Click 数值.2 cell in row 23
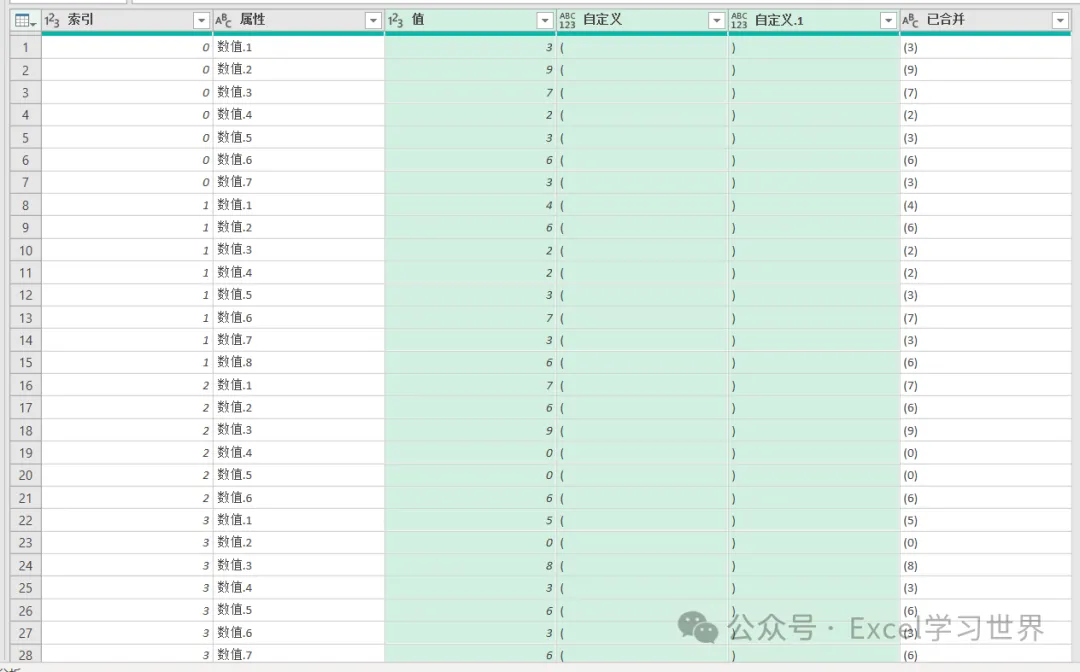This screenshot has height=672, width=1080. (x=298, y=543)
